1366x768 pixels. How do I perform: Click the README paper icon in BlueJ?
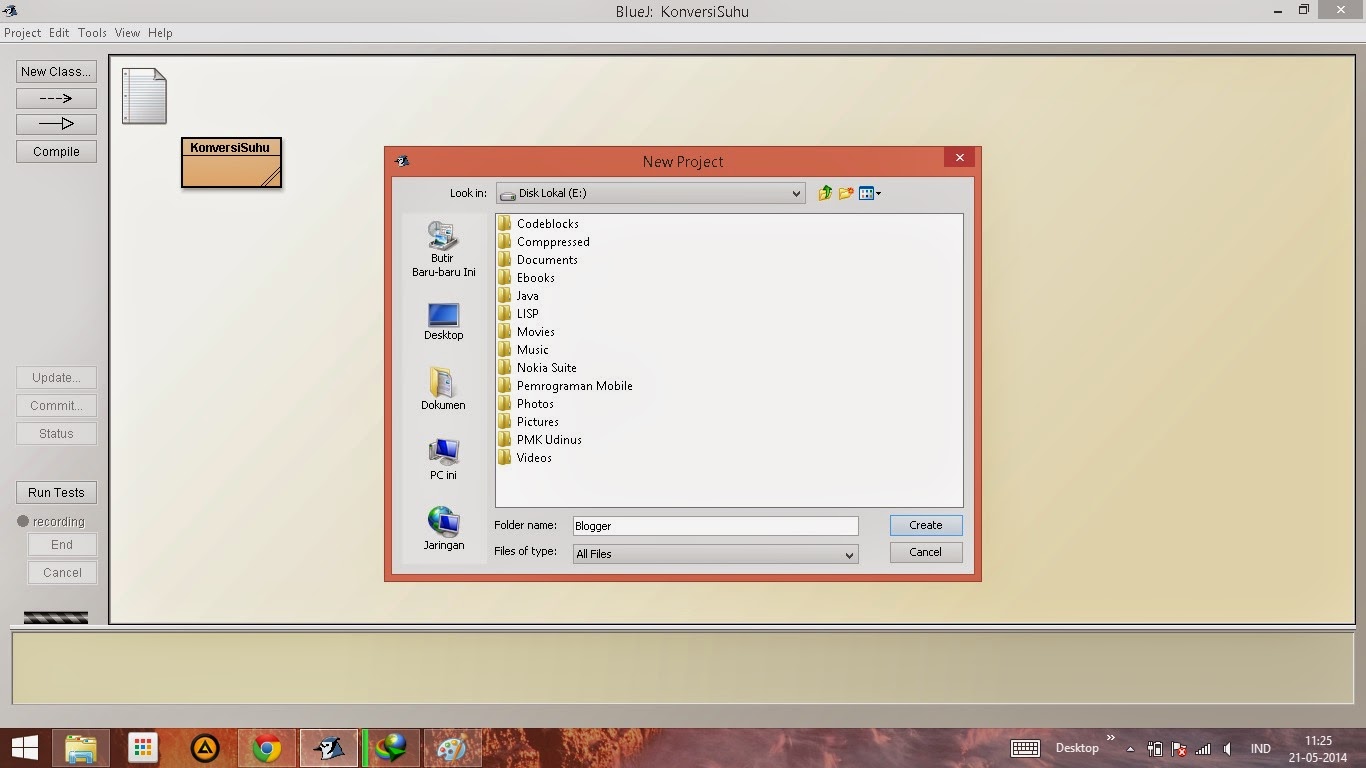[144, 96]
